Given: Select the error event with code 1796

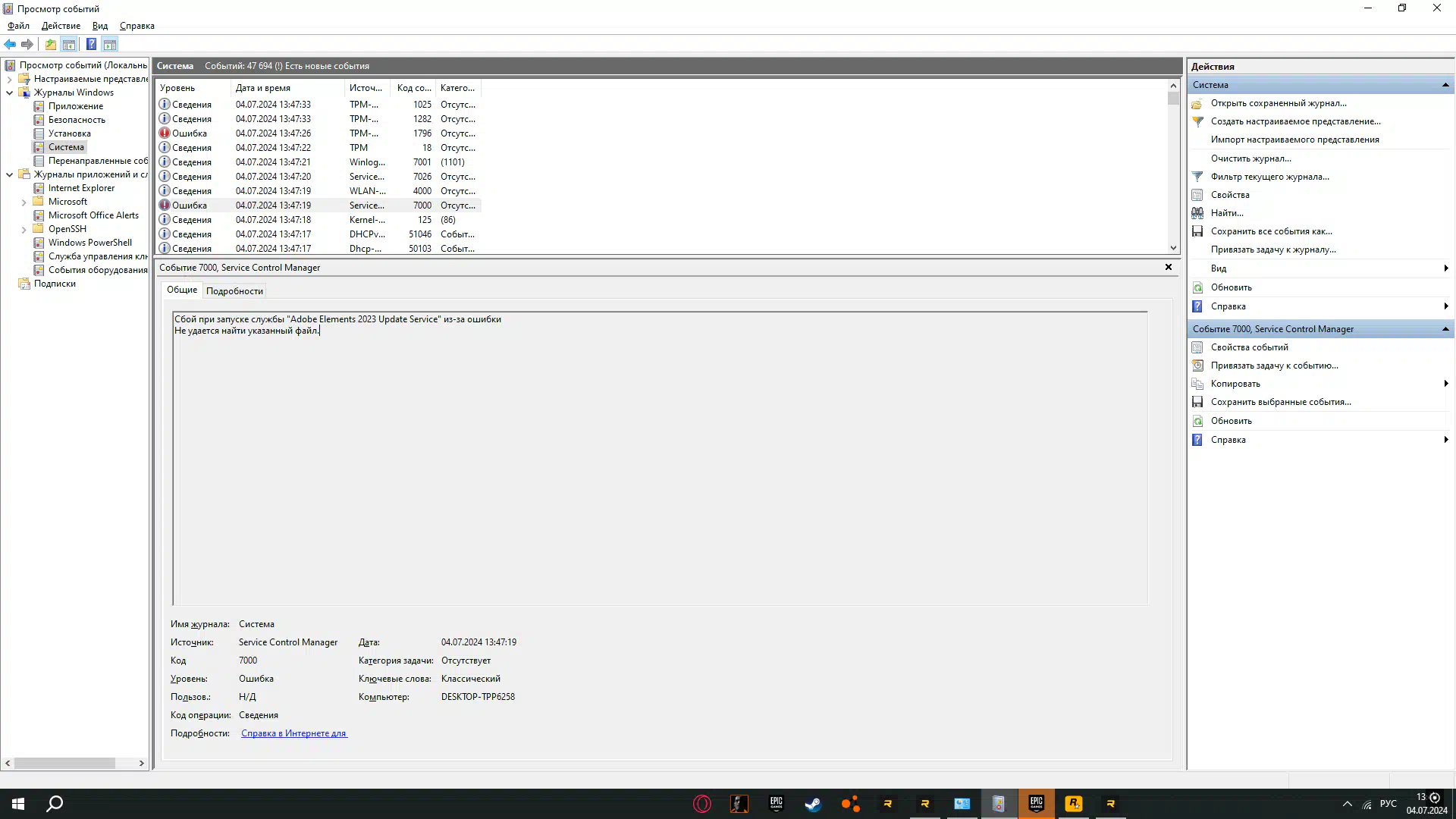Looking at the screenshot, I should [x=273, y=133].
